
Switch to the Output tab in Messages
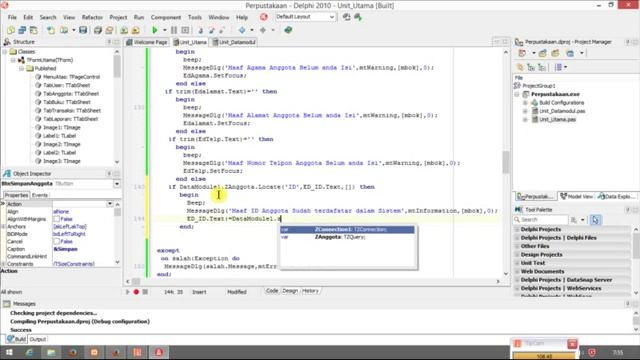pos(38,340)
